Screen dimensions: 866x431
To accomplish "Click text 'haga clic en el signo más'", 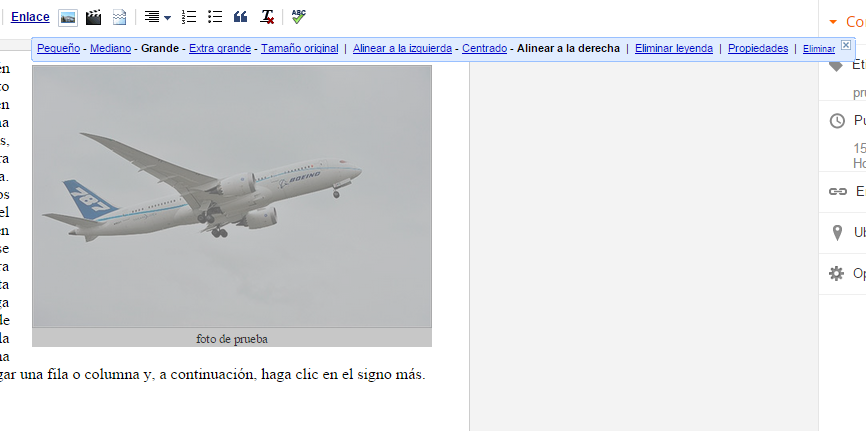I will tap(342, 375).
